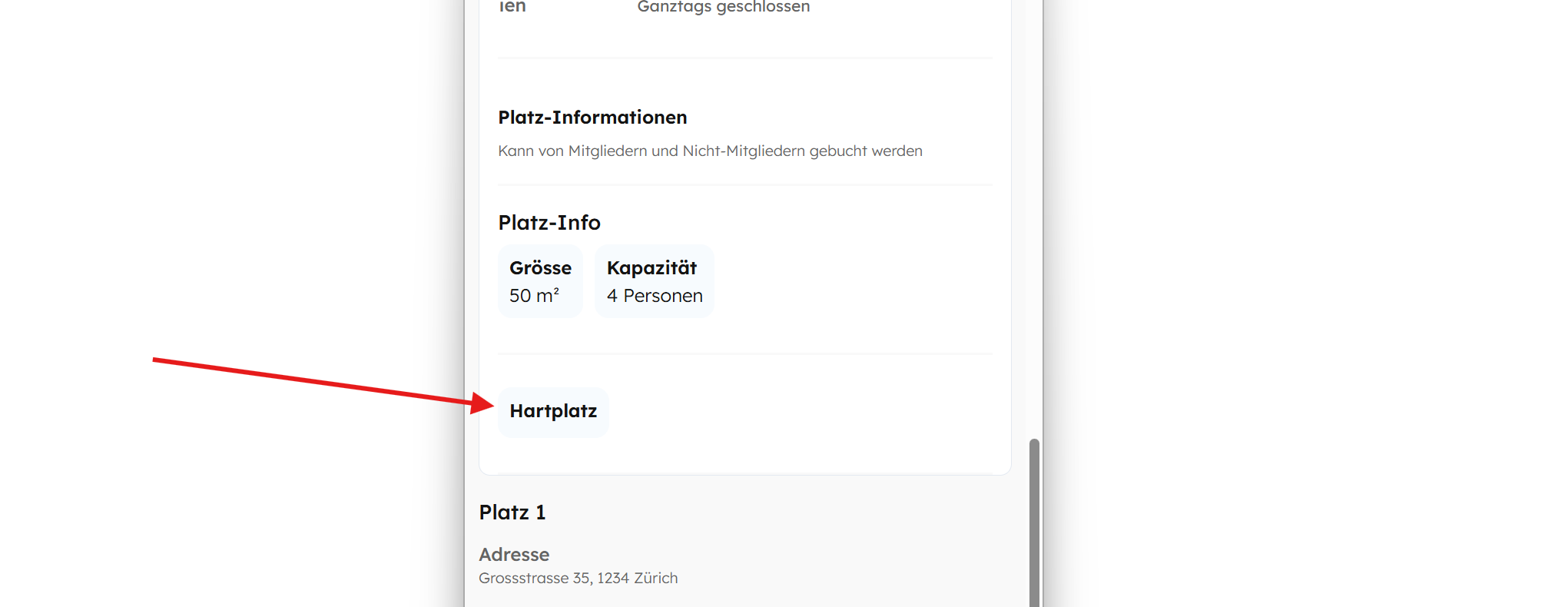Screen dimensions: 1568x607
Task: Open the Grossstrasse 35, 1234 Zürich address
Action: 578,579
